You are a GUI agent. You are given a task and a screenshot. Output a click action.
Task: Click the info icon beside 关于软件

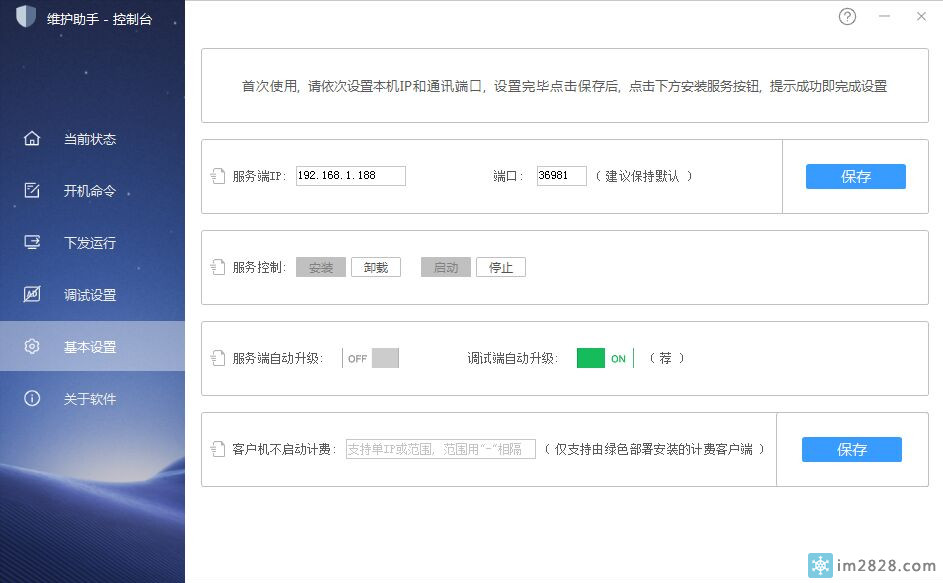click(32, 399)
